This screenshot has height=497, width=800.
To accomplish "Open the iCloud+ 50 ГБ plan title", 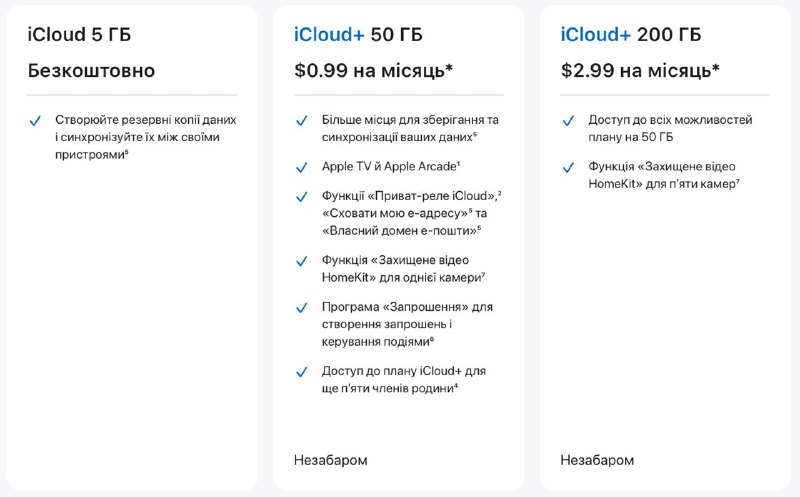I will tap(358, 35).
